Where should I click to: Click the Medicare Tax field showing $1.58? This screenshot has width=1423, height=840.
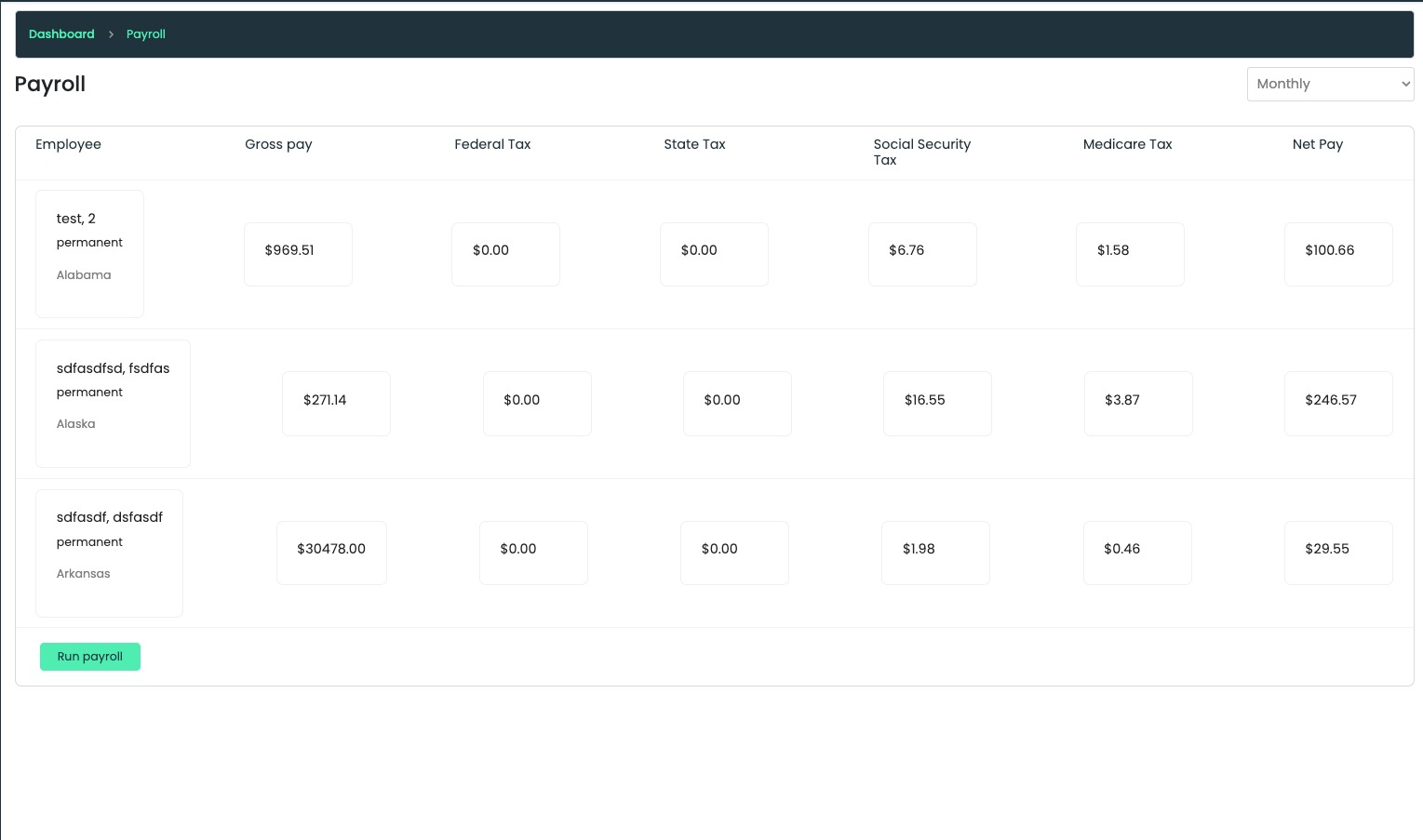(x=1130, y=254)
